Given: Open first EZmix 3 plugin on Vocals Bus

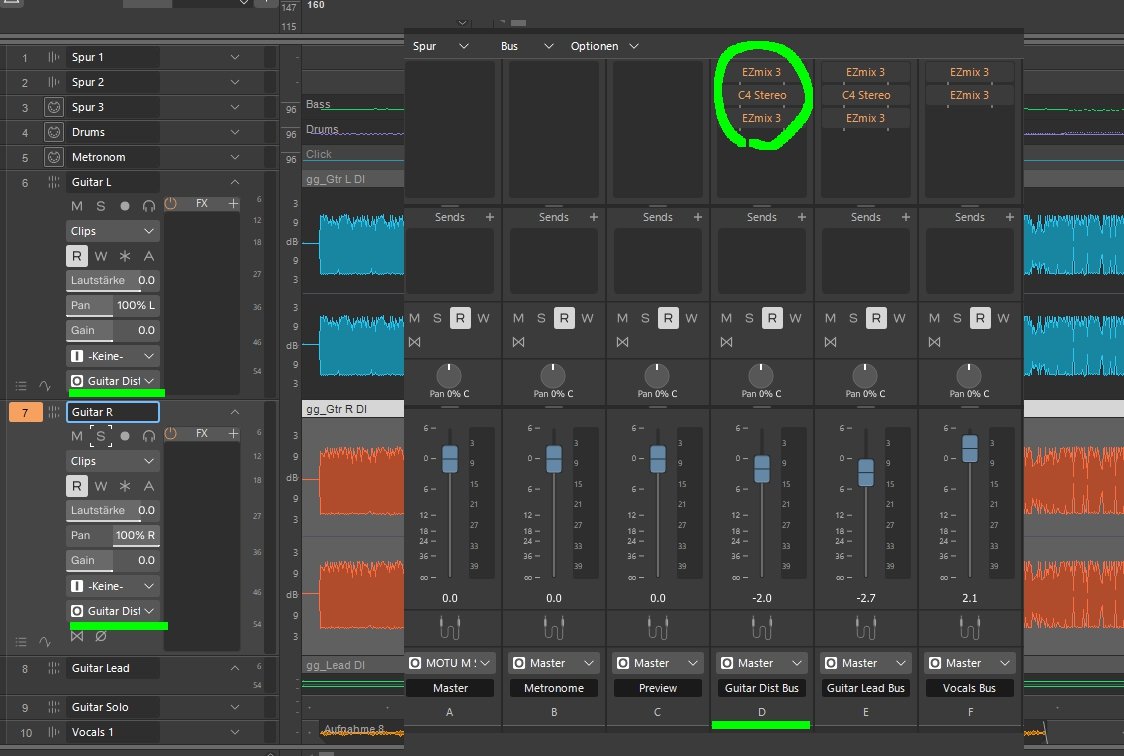Looking at the screenshot, I should (x=970, y=72).
